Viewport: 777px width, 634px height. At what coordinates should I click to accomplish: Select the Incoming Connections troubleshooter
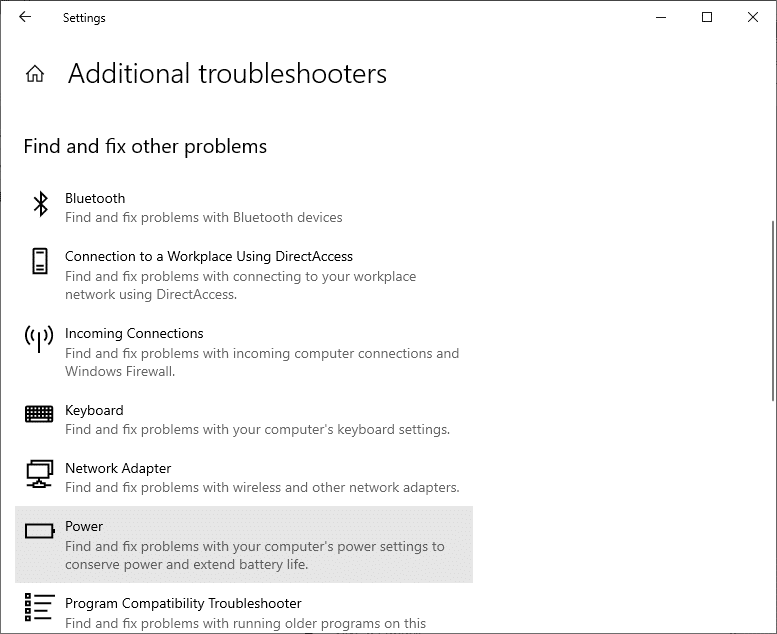134,333
